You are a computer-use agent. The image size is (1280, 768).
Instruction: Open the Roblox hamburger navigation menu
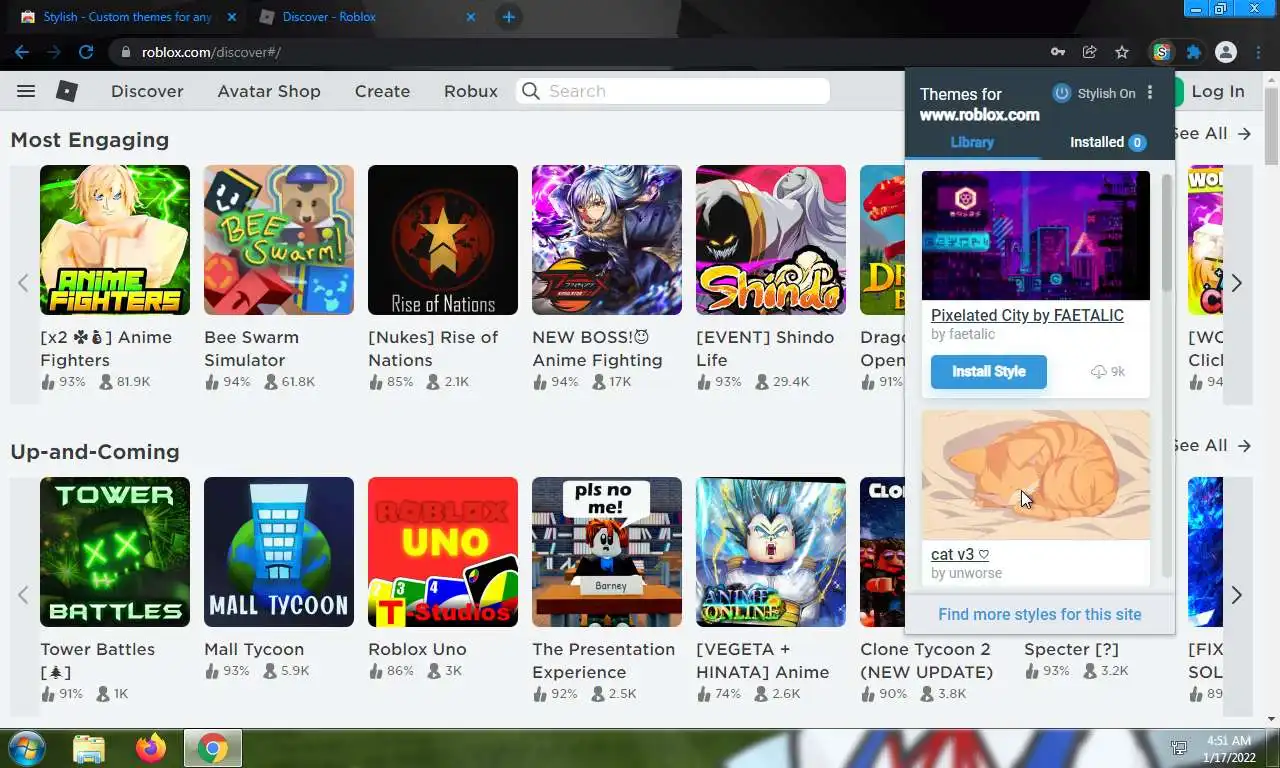pos(26,91)
